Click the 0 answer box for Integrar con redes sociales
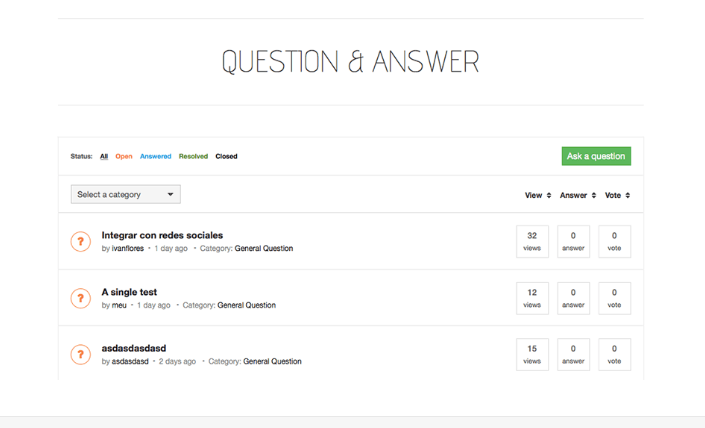Screen dimensions: 705x428 coord(573,241)
